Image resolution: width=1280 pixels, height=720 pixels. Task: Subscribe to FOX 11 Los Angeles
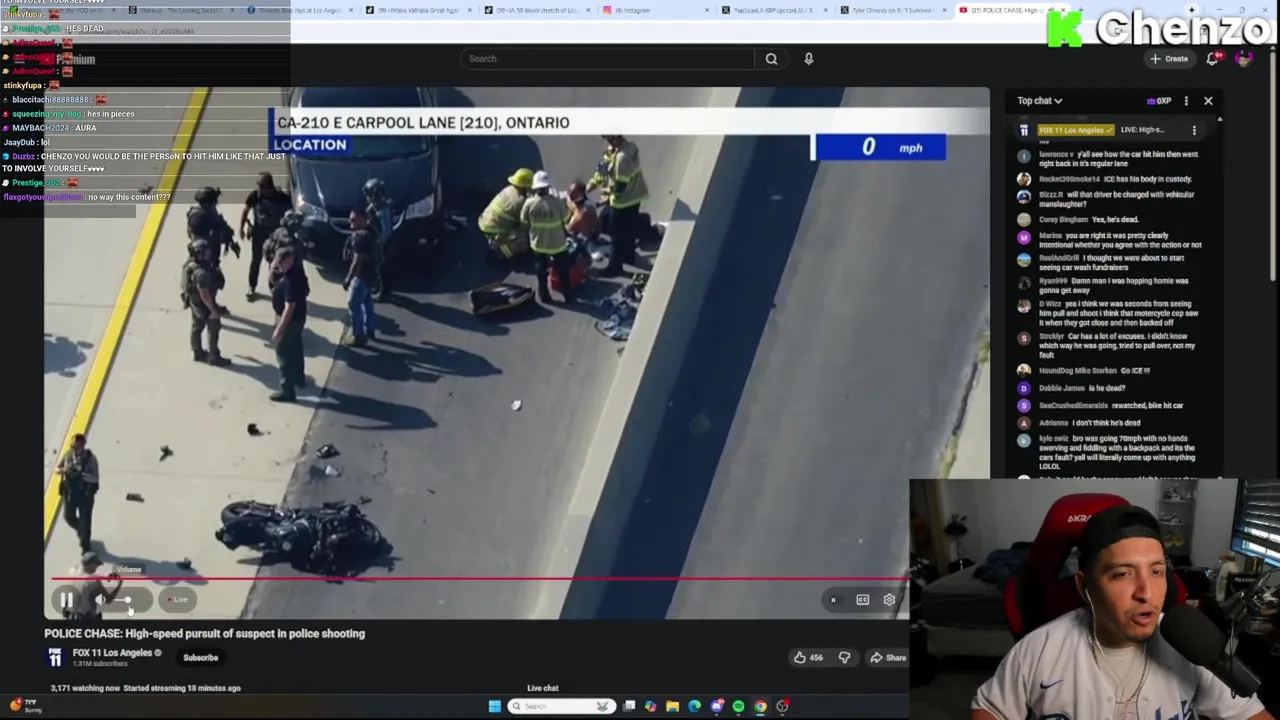(200, 657)
